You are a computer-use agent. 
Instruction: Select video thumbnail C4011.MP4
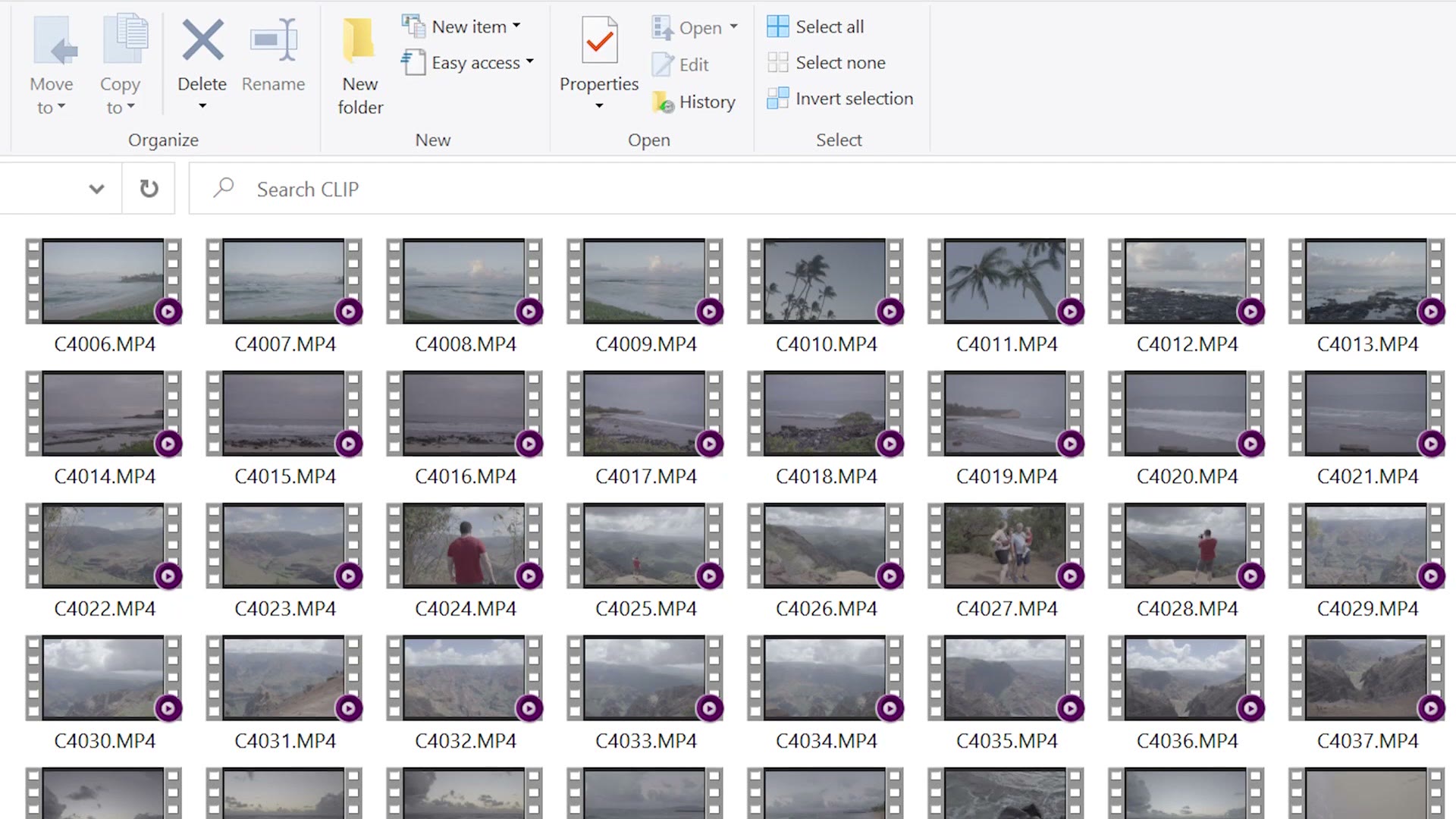[1006, 281]
